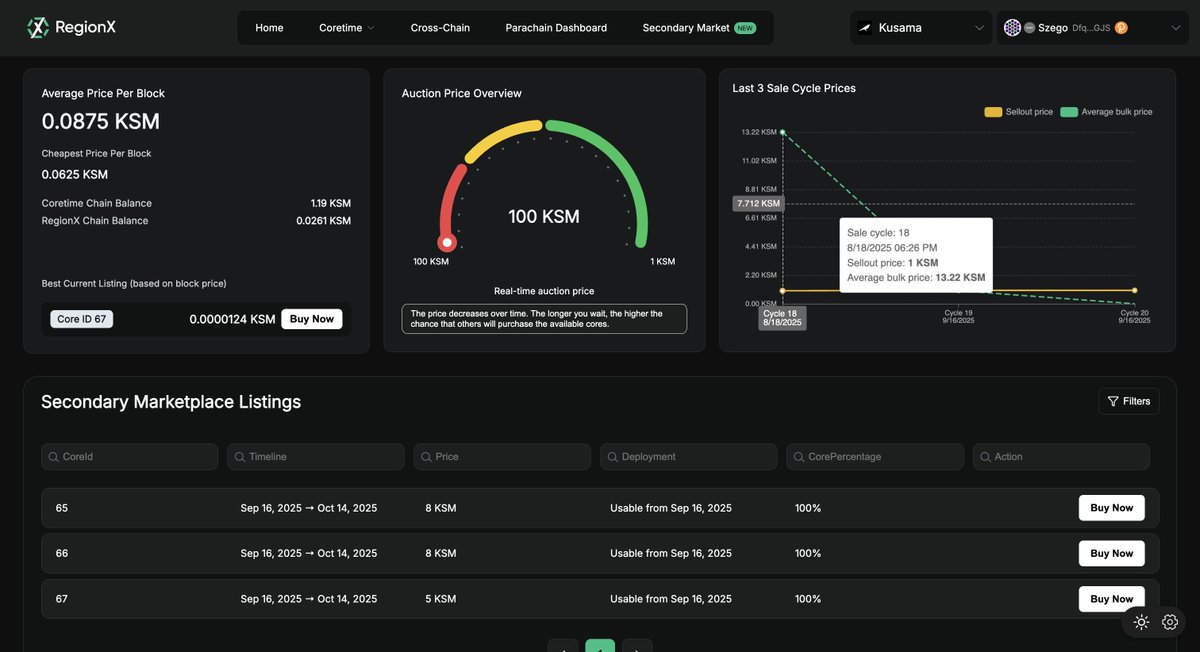Click Buy Now on core 66 row
Screen dimensions: 1200x652
[1112, 553]
